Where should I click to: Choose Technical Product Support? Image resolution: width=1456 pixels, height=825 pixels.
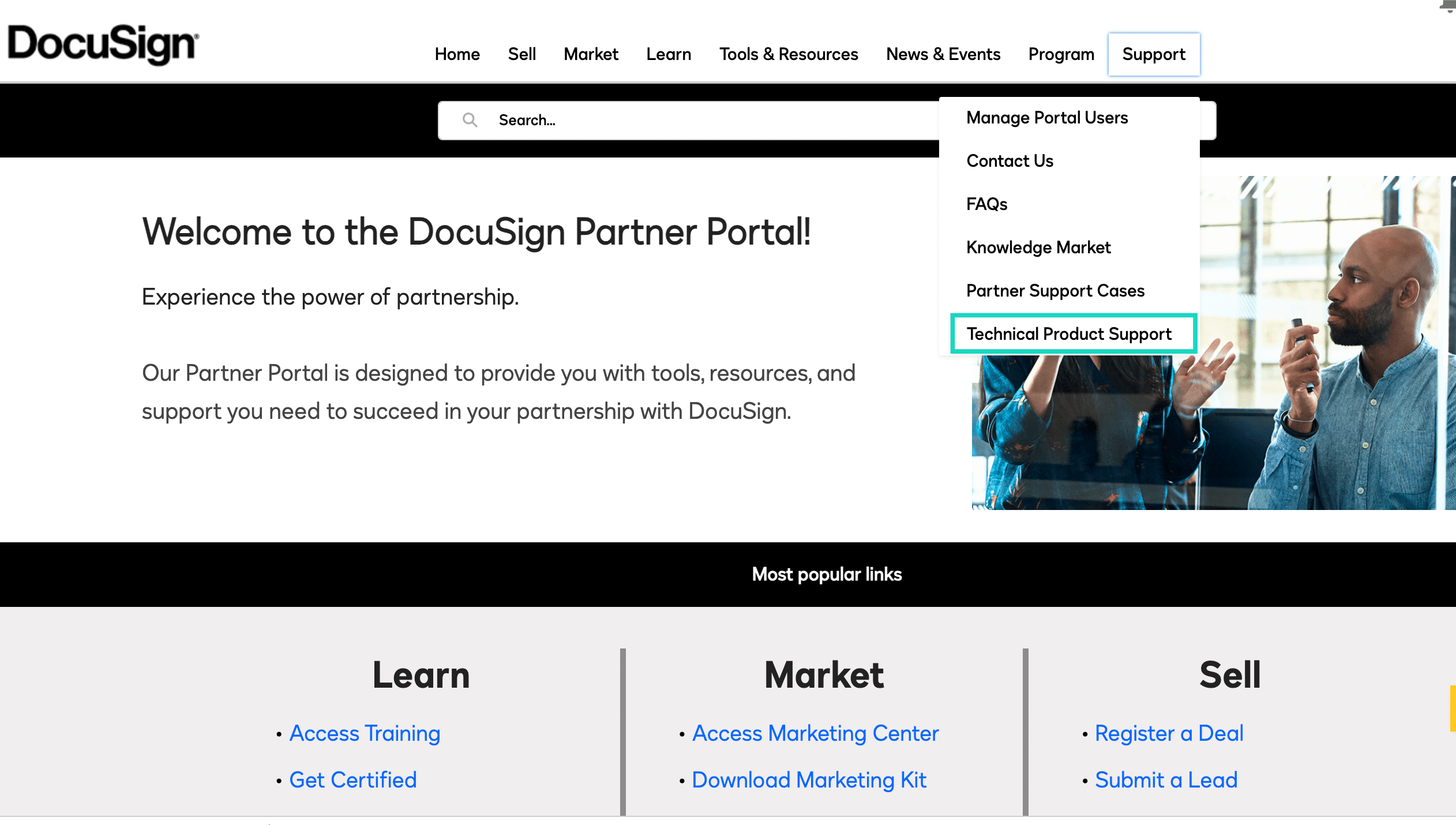coord(1069,334)
